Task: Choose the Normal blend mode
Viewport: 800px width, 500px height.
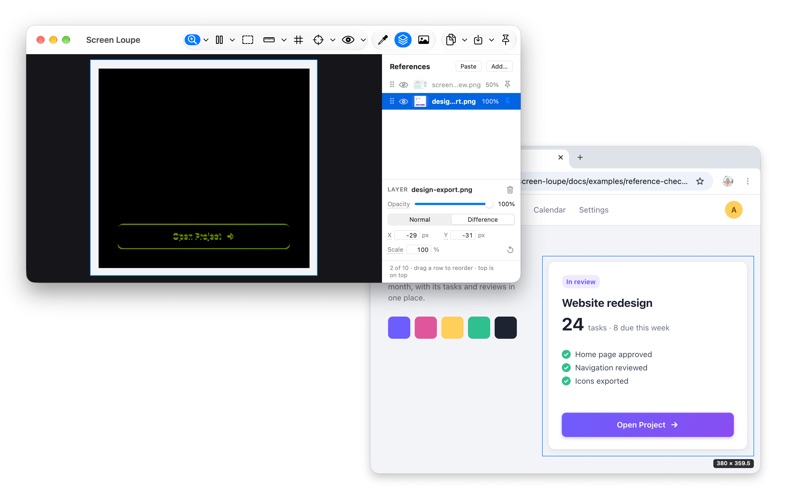Action: click(419, 219)
